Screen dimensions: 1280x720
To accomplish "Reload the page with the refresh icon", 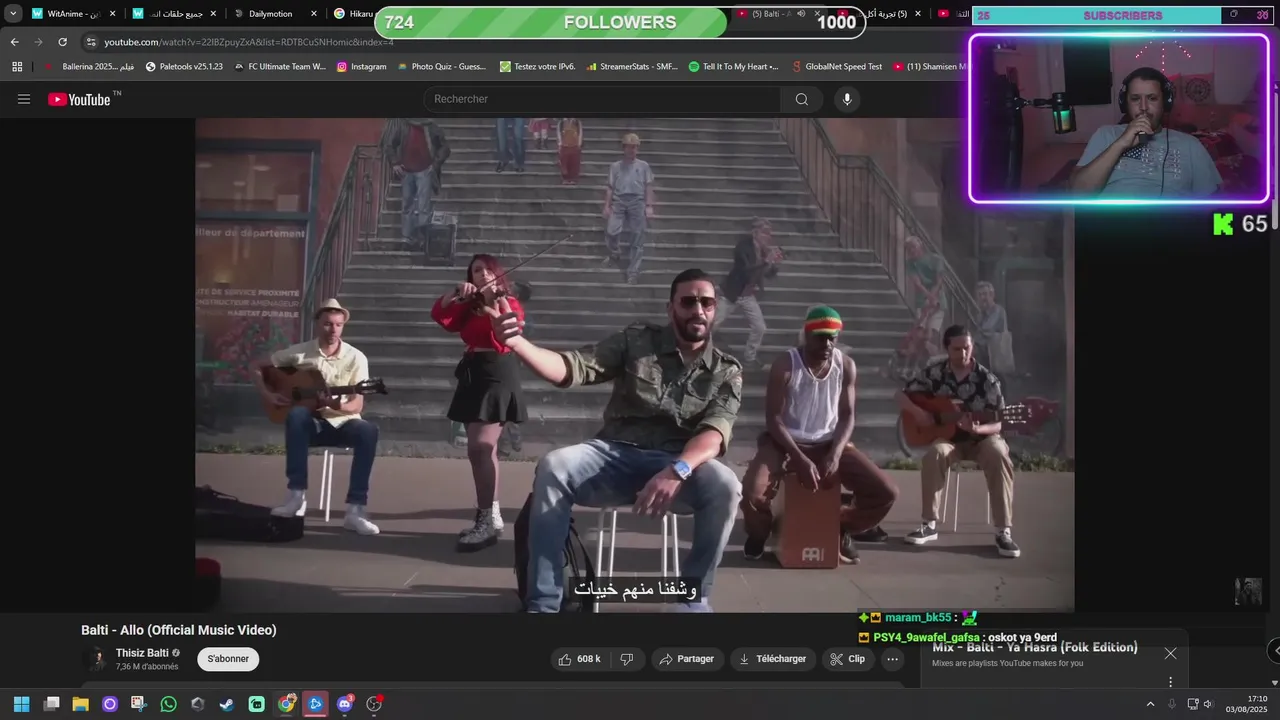I will (63, 42).
